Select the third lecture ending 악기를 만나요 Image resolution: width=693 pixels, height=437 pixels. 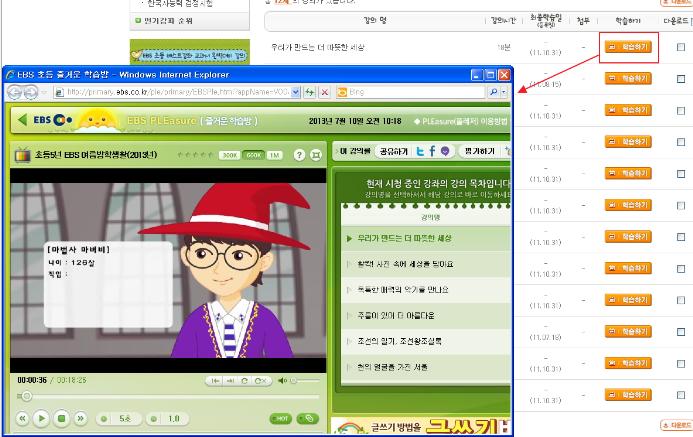426,290
